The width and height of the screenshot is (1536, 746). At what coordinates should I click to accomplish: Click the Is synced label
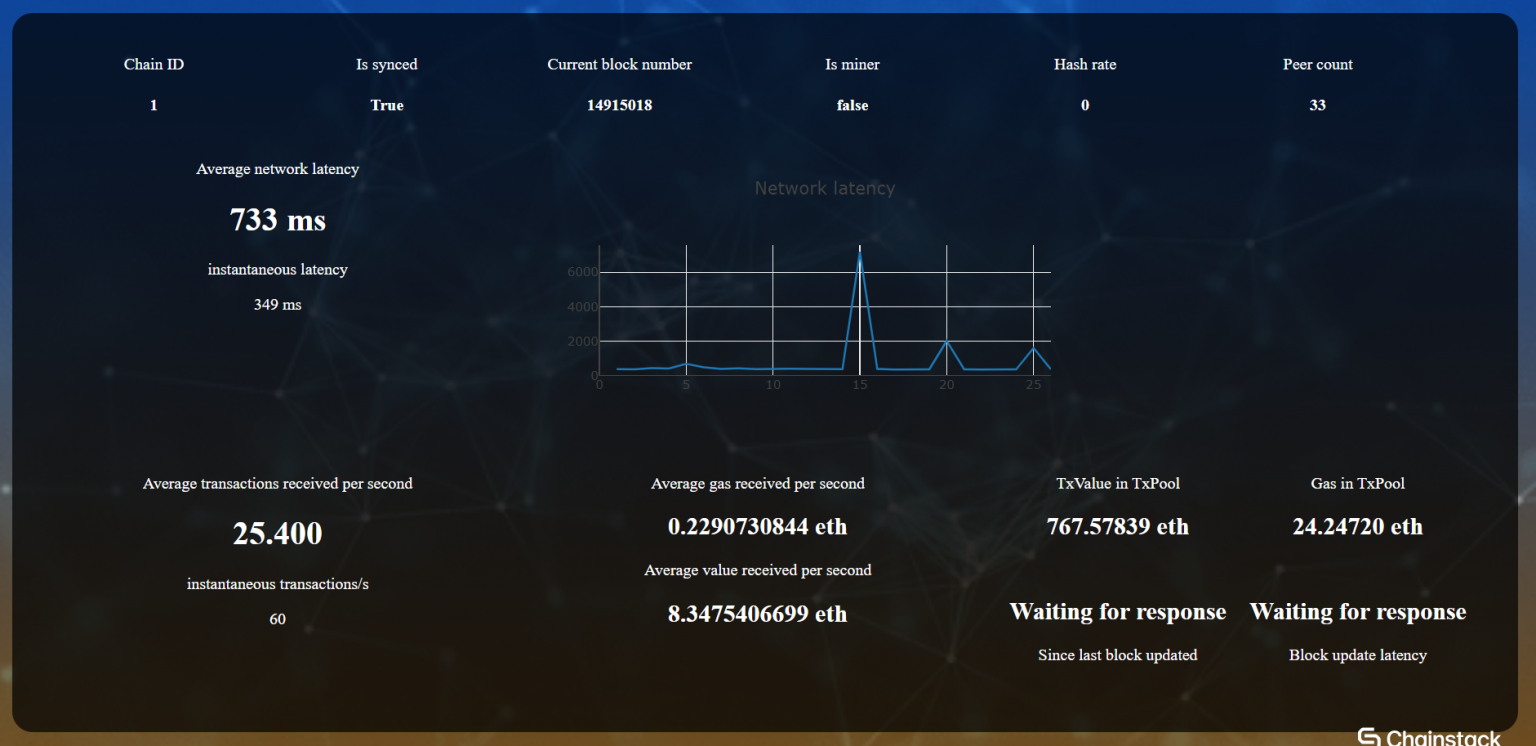tap(387, 64)
